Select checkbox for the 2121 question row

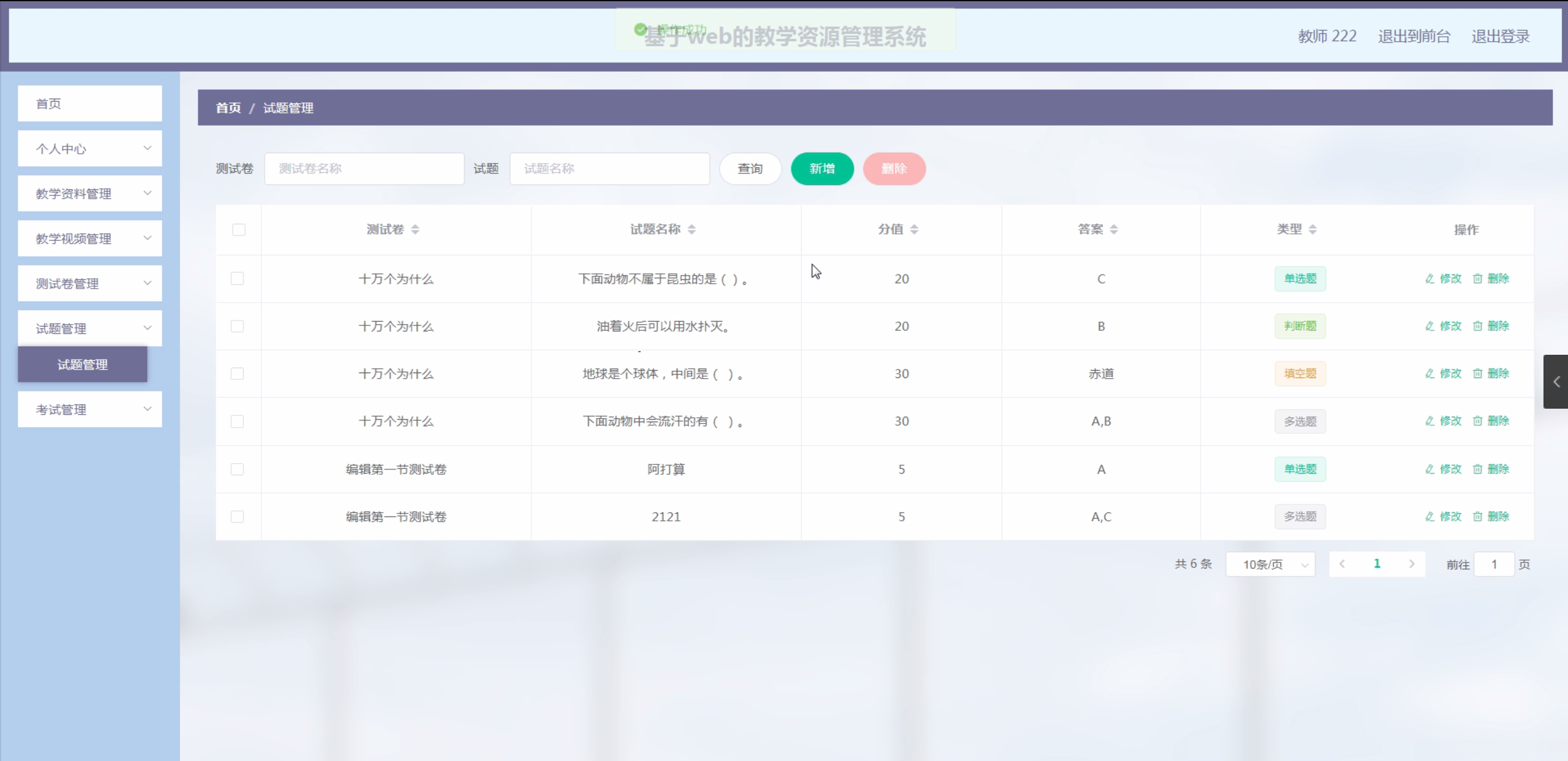[237, 517]
